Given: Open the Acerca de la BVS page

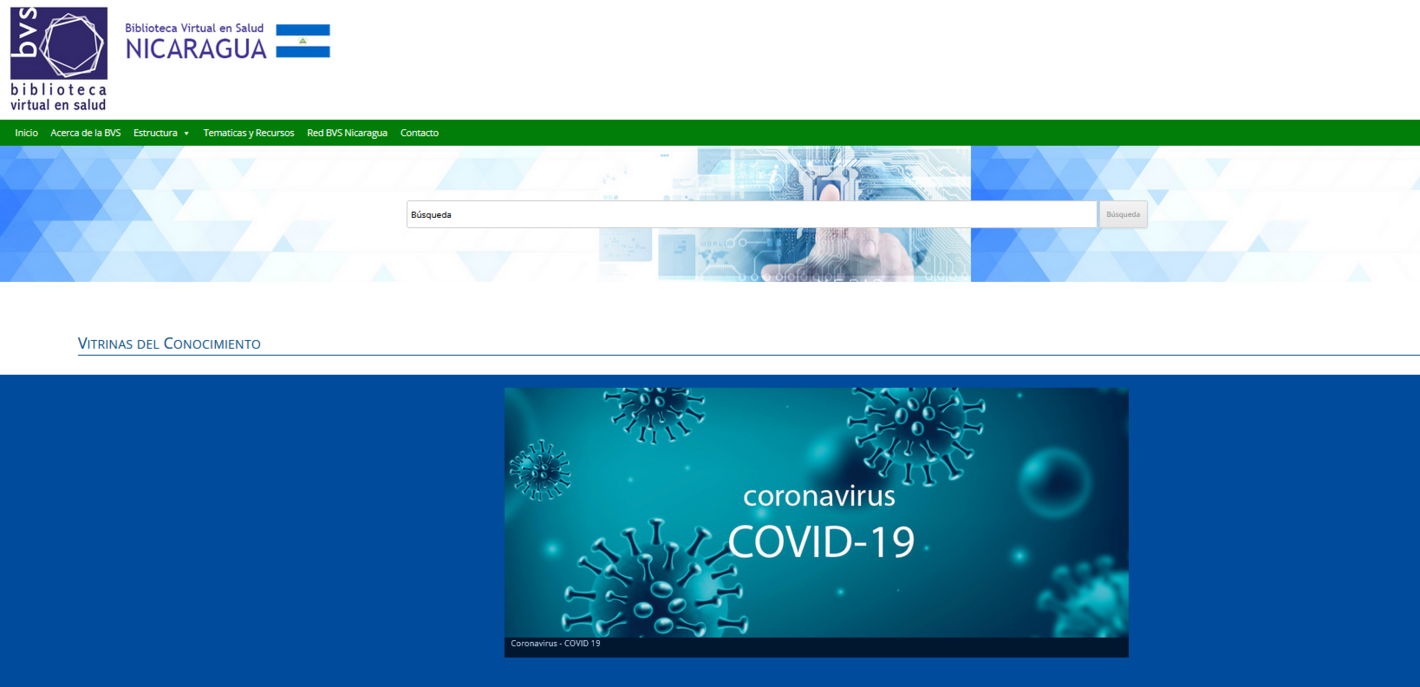Looking at the screenshot, I should 85,133.
